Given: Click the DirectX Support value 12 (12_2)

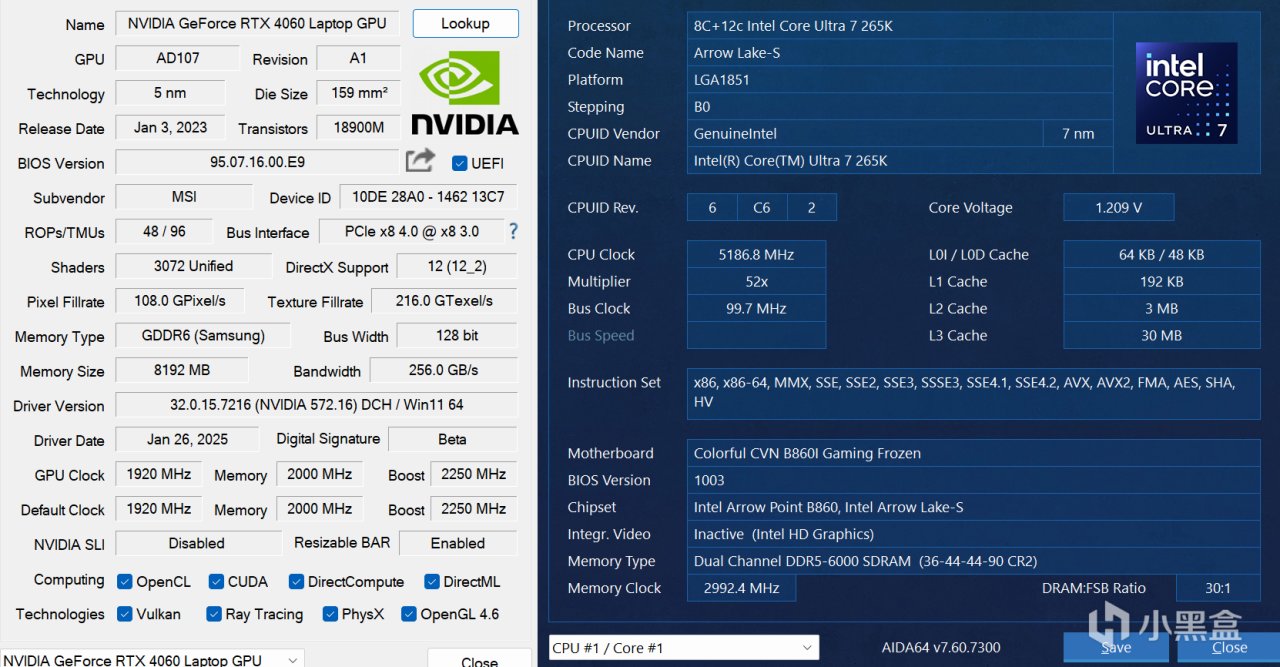Looking at the screenshot, I should point(457,266).
